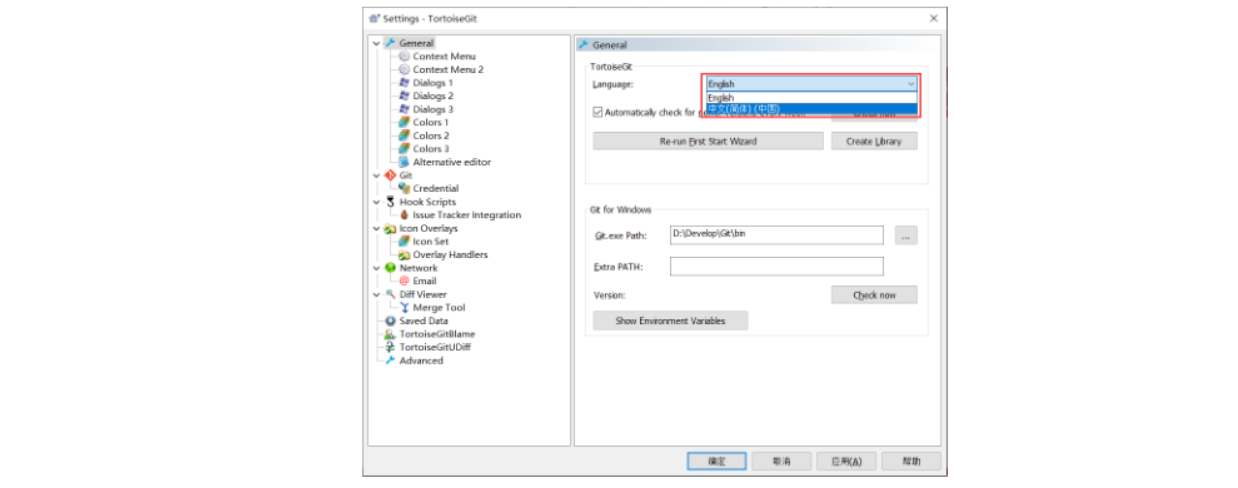Click the Credential keys icon

(404, 188)
